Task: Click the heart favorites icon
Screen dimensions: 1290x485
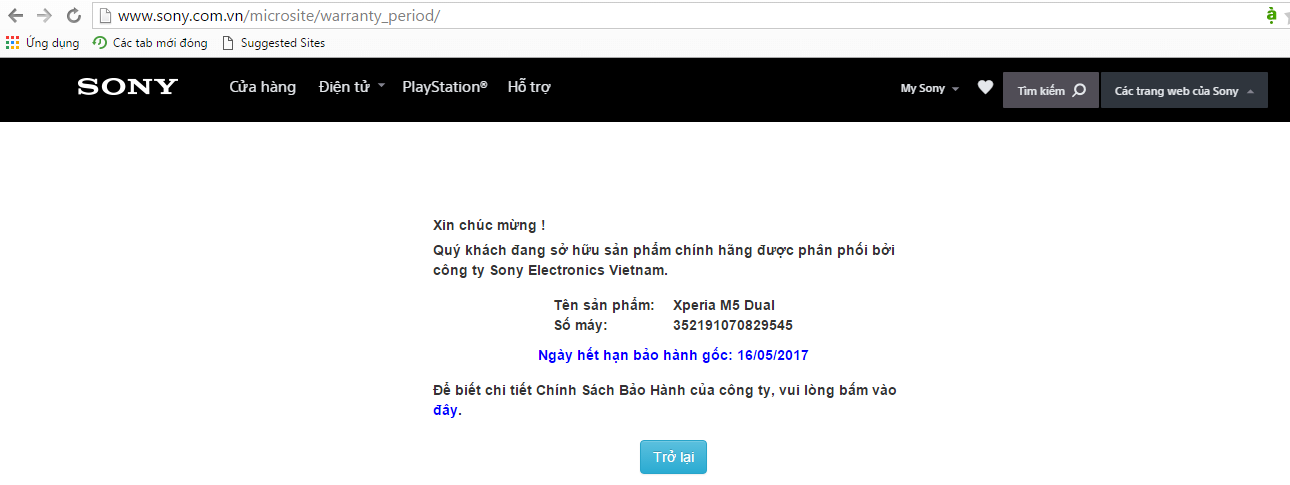Action: pos(985,88)
